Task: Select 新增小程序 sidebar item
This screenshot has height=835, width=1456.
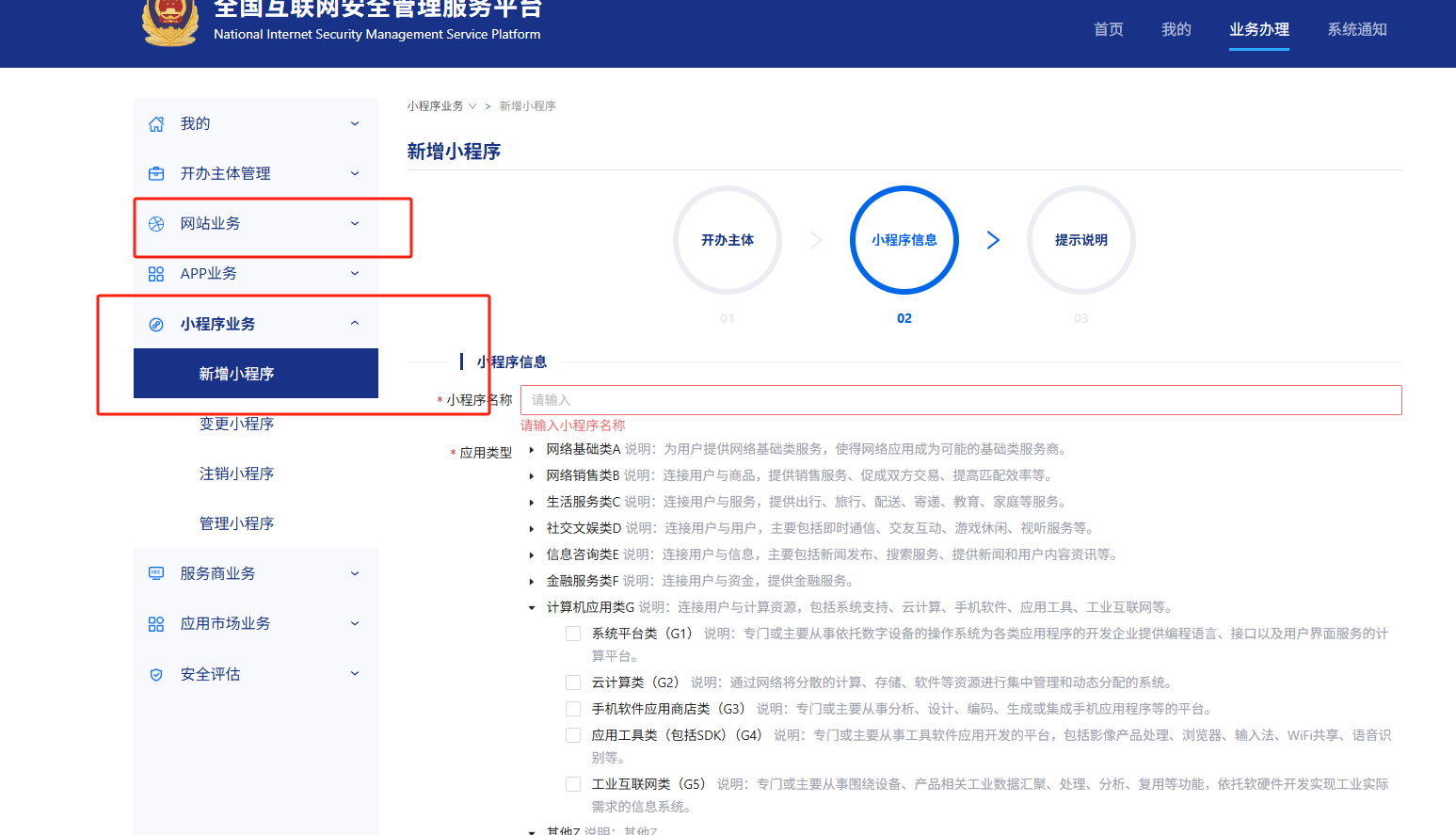Action: [256, 374]
